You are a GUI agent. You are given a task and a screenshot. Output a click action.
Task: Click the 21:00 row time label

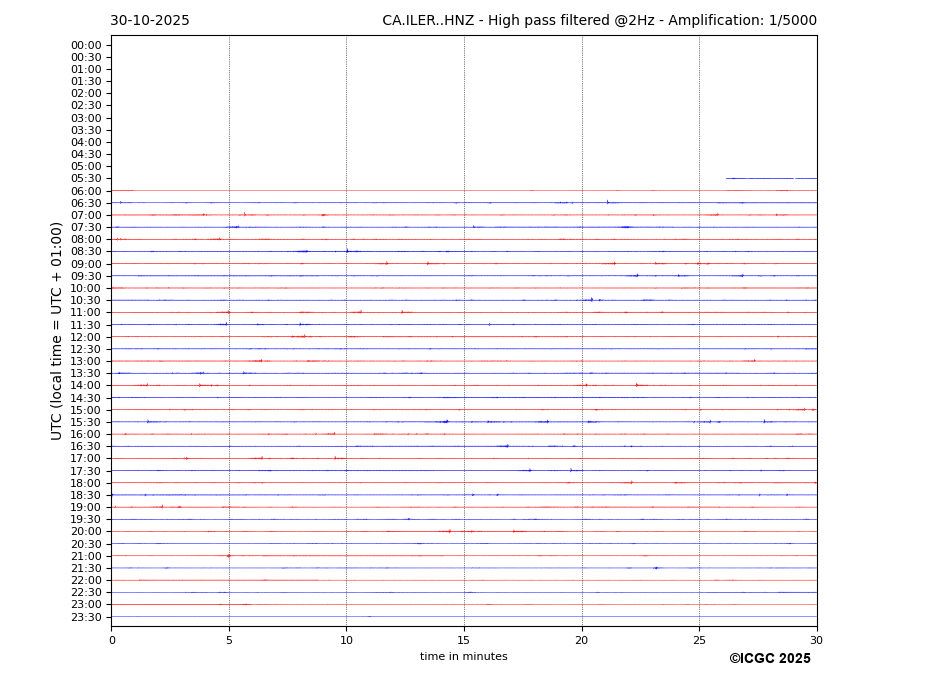click(86, 556)
